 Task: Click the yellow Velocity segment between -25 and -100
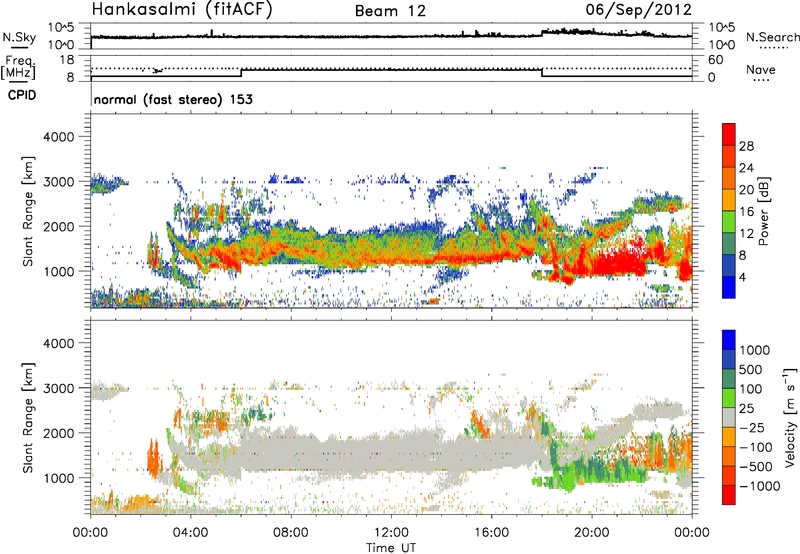tap(729, 437)
